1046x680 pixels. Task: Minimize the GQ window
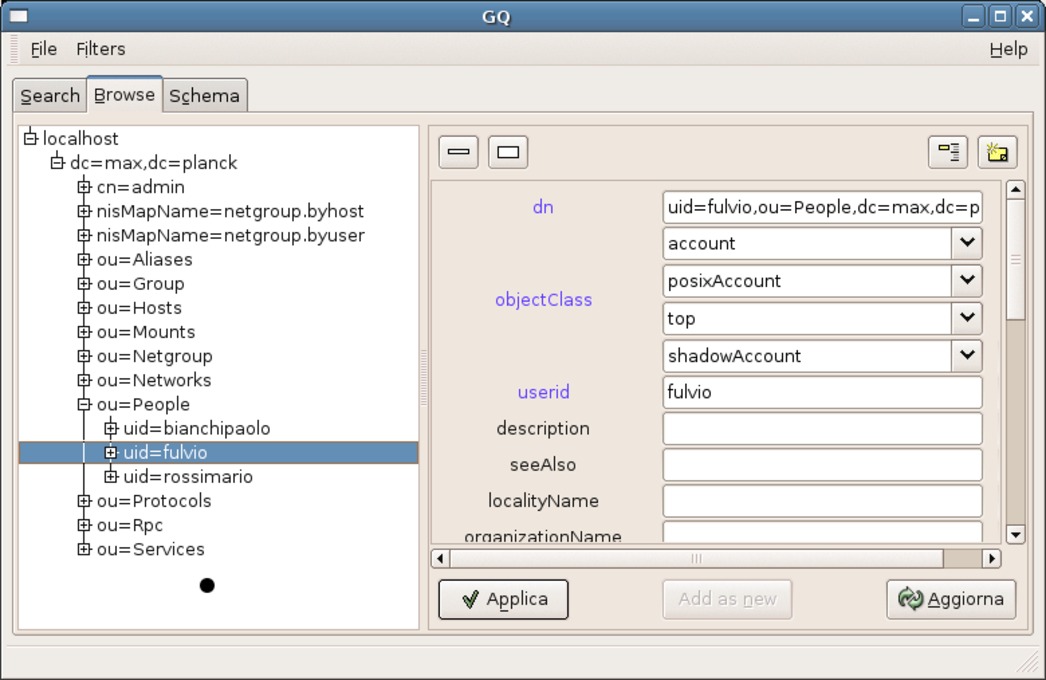[973, 16]
